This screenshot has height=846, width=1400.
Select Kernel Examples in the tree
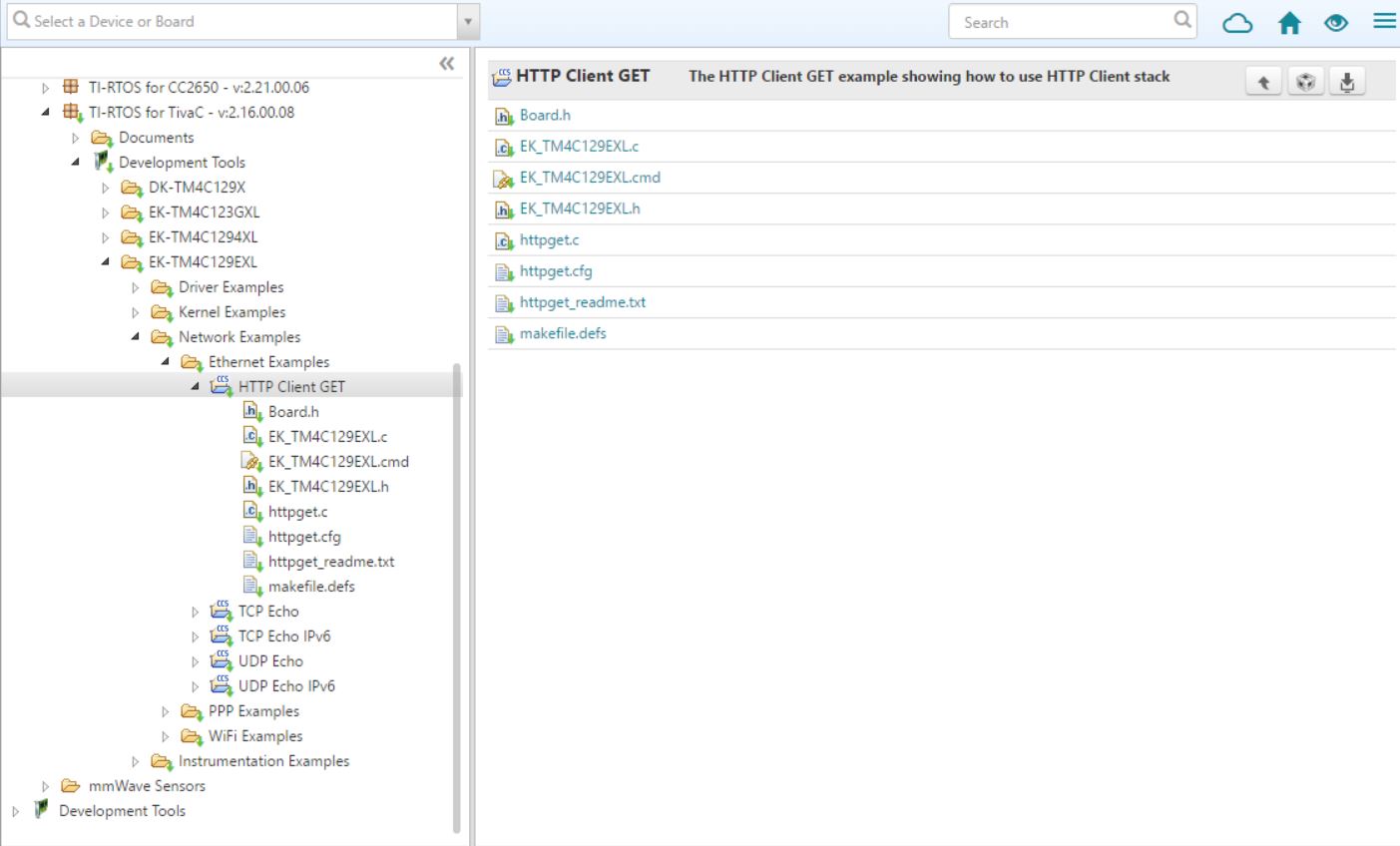(x=232, y=312)
